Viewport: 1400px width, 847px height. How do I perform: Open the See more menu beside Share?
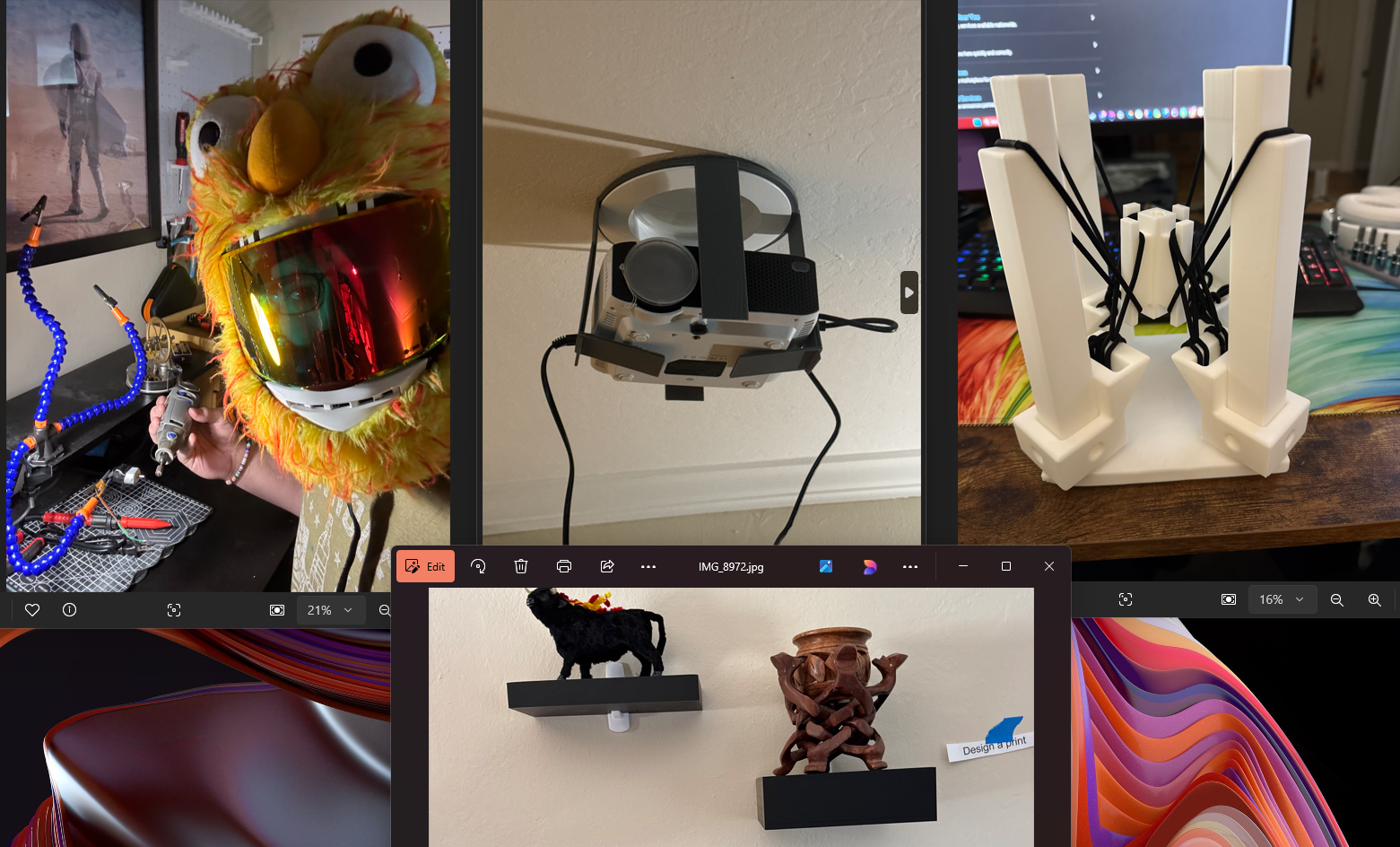[648, 566]
